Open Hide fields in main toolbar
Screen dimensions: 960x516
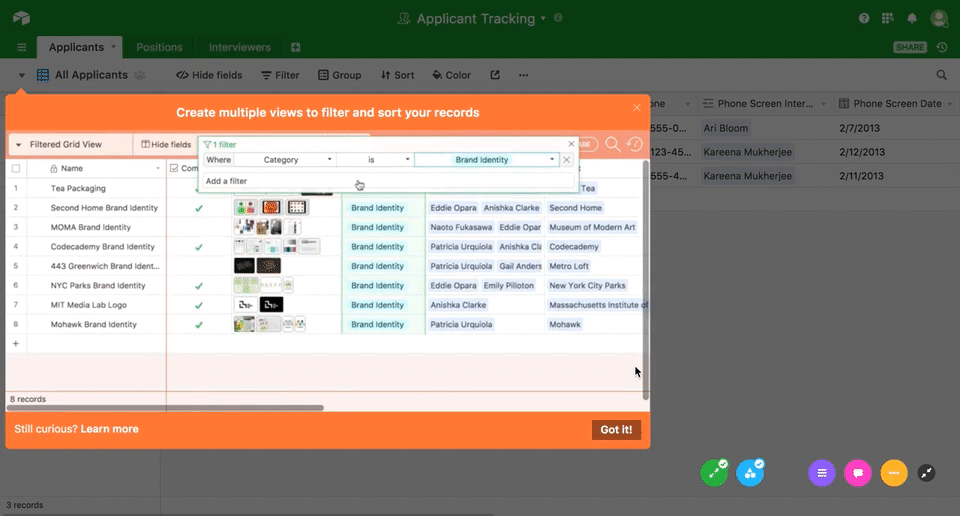point(209,75)
